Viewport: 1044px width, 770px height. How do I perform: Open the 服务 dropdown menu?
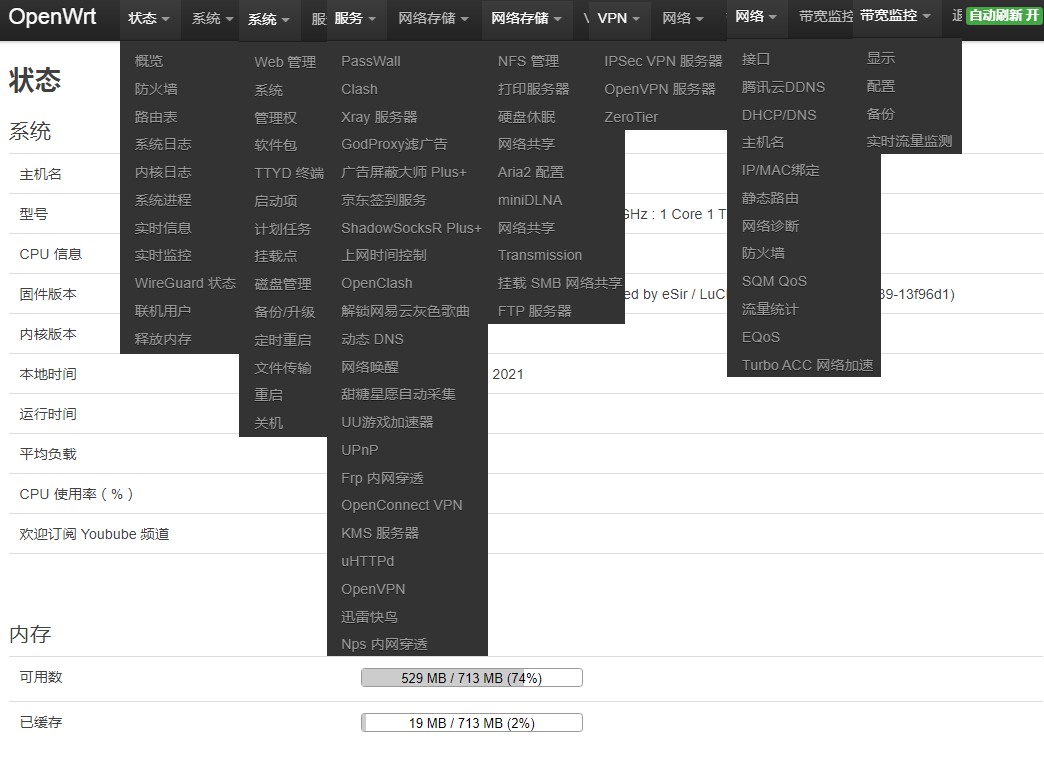355,18
